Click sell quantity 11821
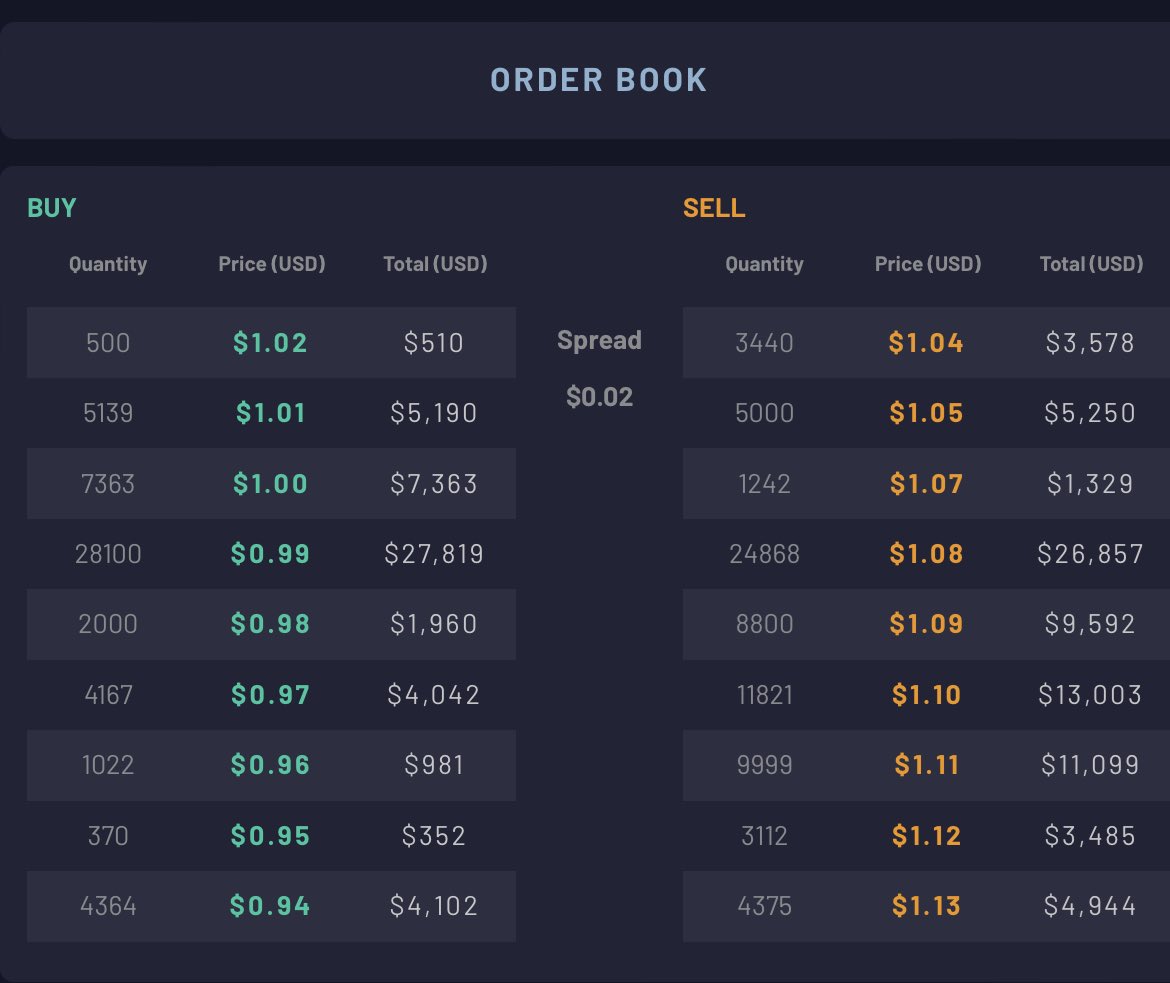 coord(764,695)
